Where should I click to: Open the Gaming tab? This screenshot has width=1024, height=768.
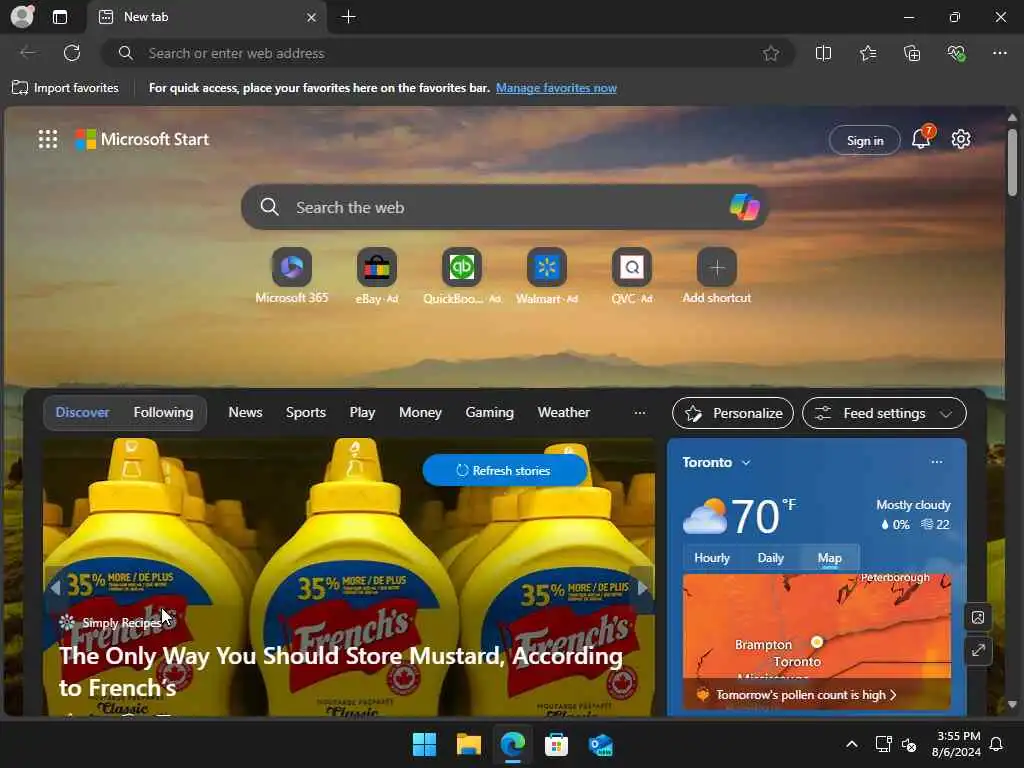point(489,412)
